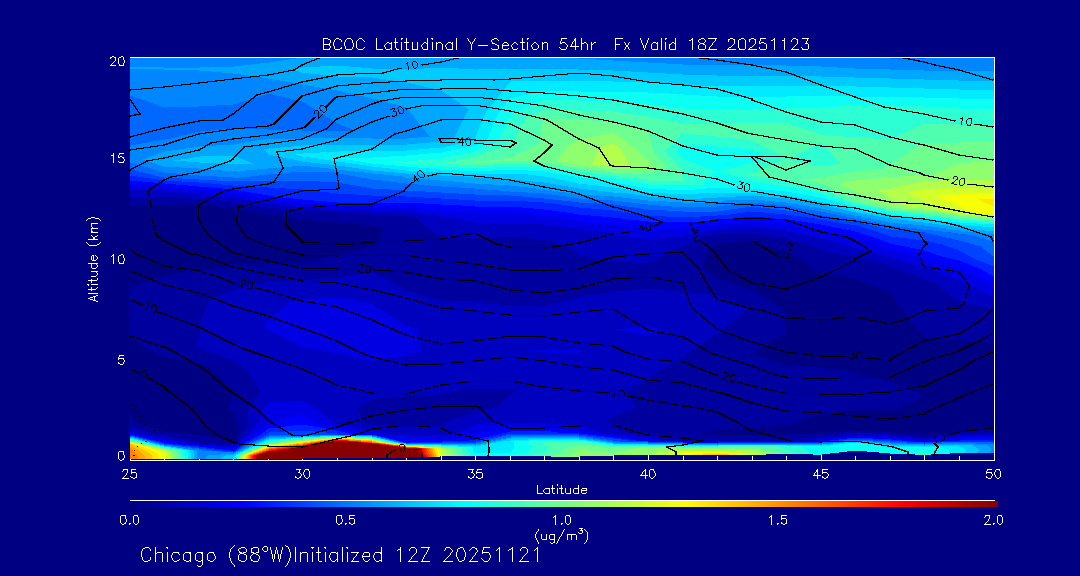Click the dark red end of colorbar
The height and width of the screenshot is (576, 1080).
click(988, 504)
